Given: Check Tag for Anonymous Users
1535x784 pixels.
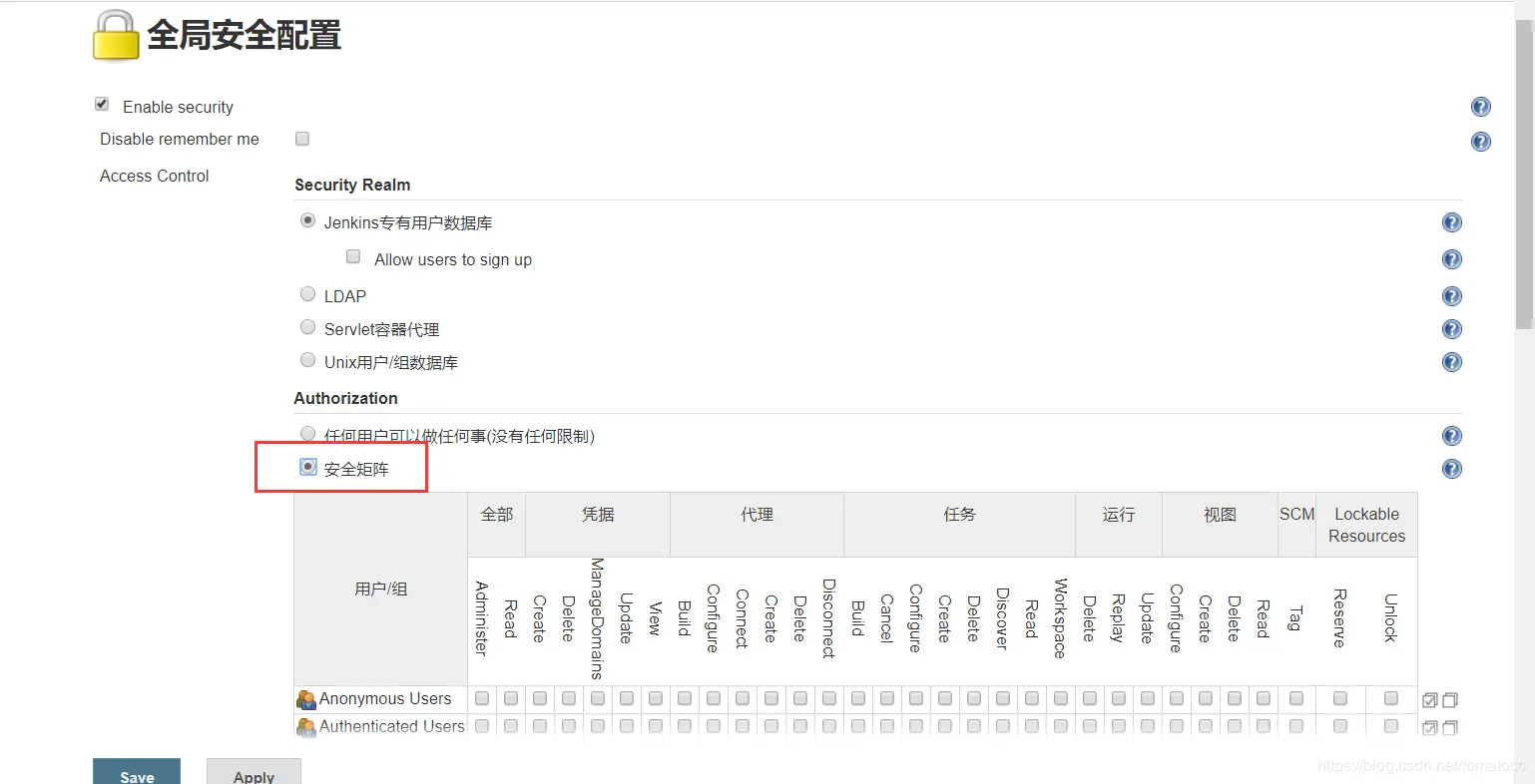Looking at the screenshot, I should tap(1296, 698).
